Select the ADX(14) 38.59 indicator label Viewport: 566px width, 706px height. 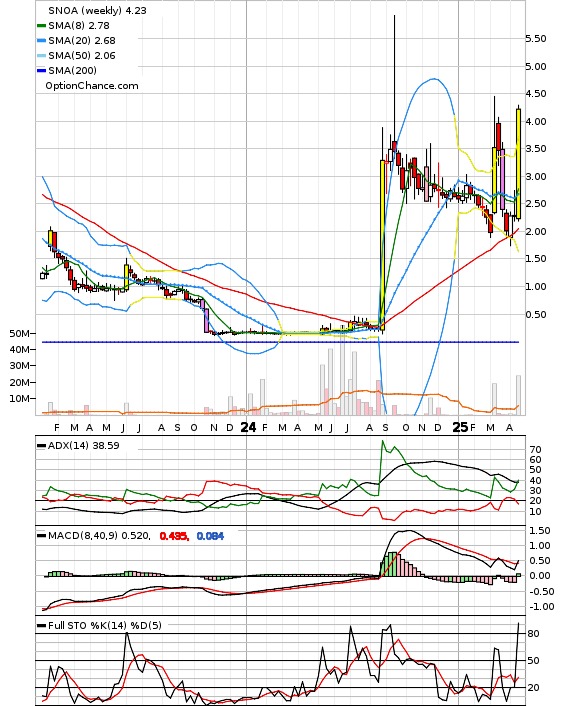[83, 445]
